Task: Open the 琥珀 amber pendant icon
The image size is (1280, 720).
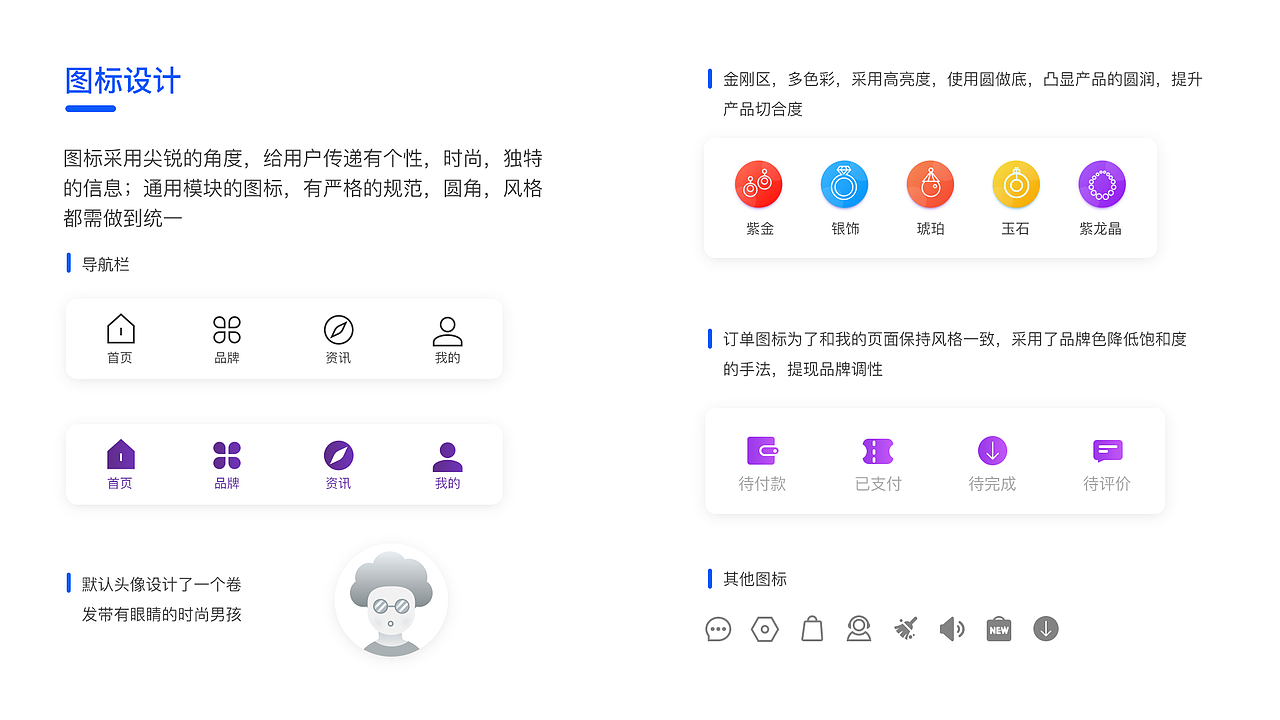Action: [x=930, y=184]
